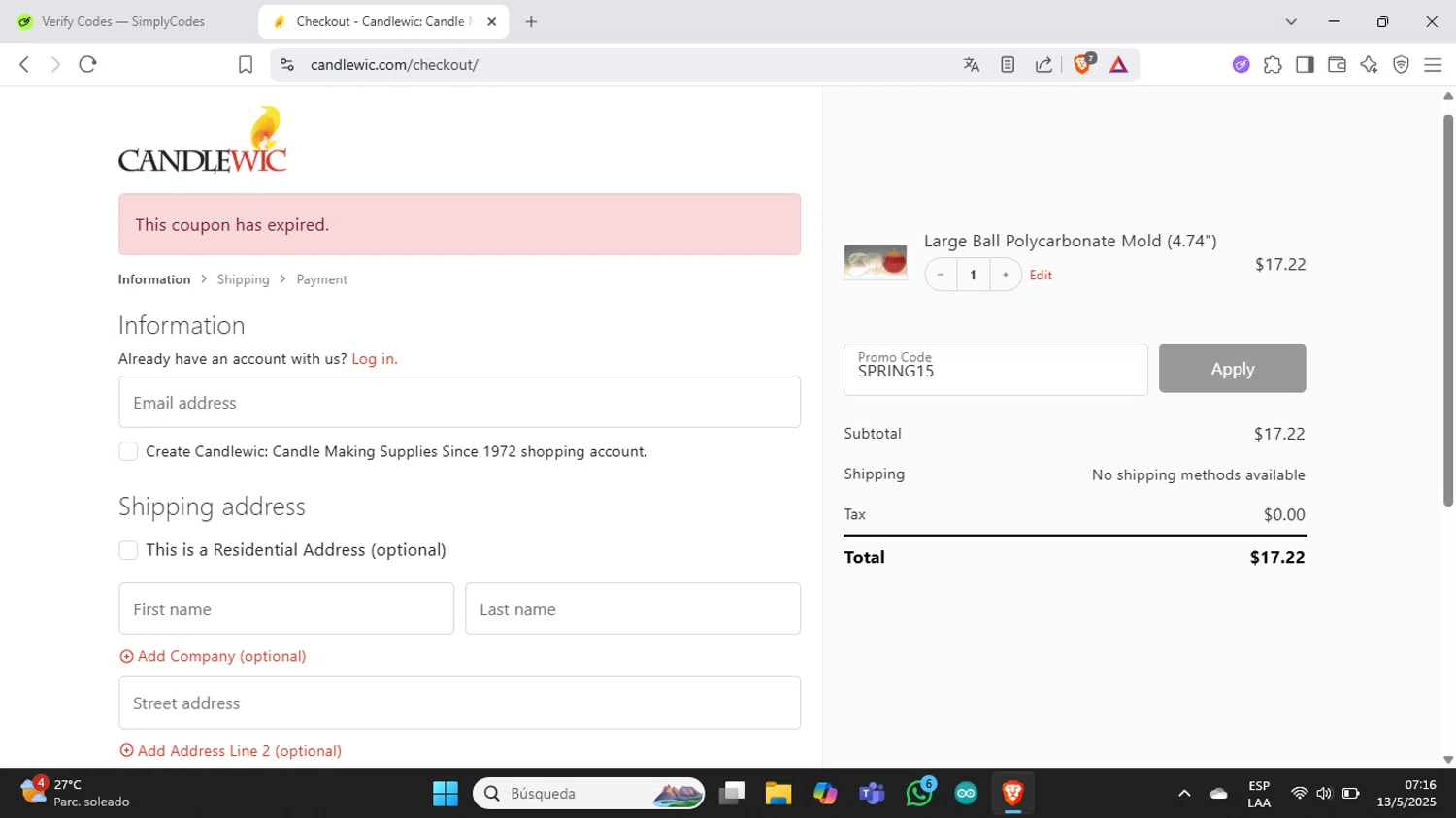Click Edit link next to quantity
The image size is (1456, 818).
pos(1041,276)
